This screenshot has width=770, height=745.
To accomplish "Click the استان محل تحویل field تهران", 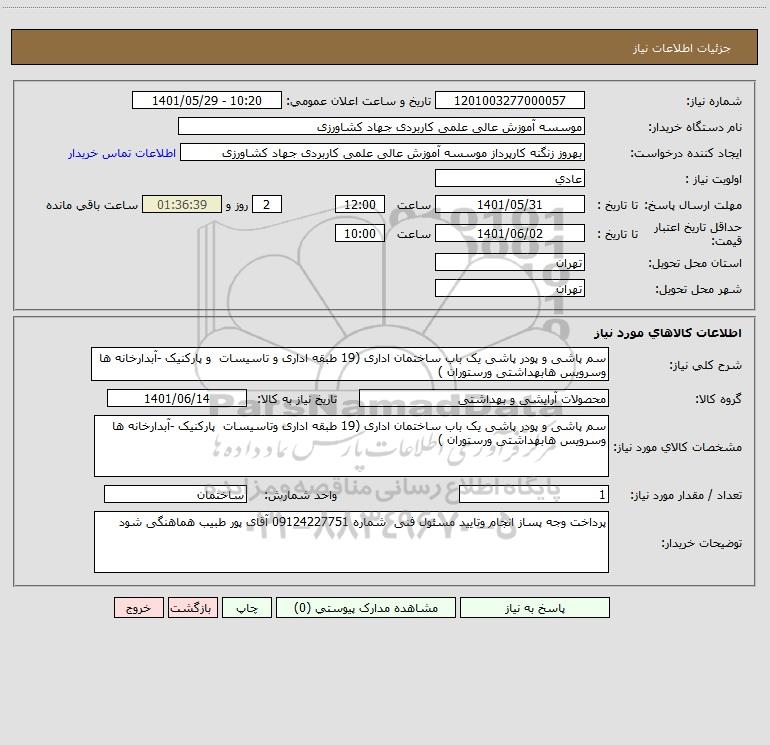I will pyautogui.click(x=510, y=262).
